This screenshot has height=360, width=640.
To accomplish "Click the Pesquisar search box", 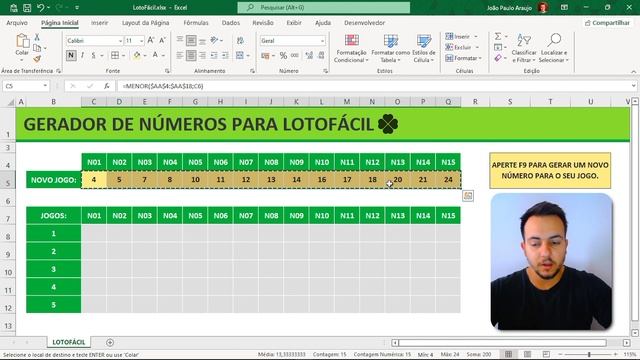I will (324, 7).
